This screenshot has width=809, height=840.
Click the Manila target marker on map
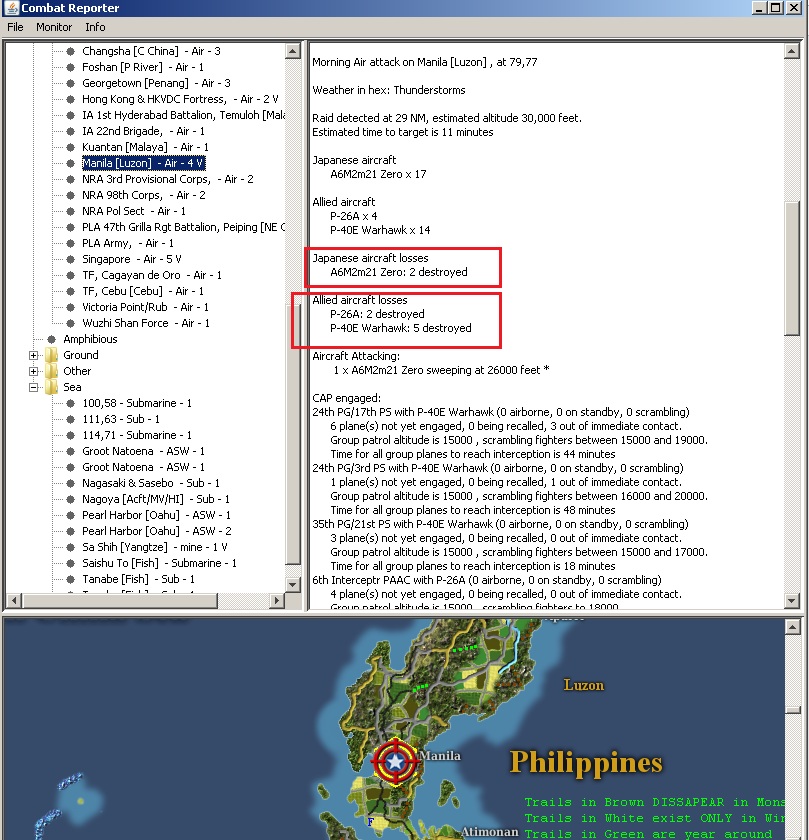pos(395,761)
